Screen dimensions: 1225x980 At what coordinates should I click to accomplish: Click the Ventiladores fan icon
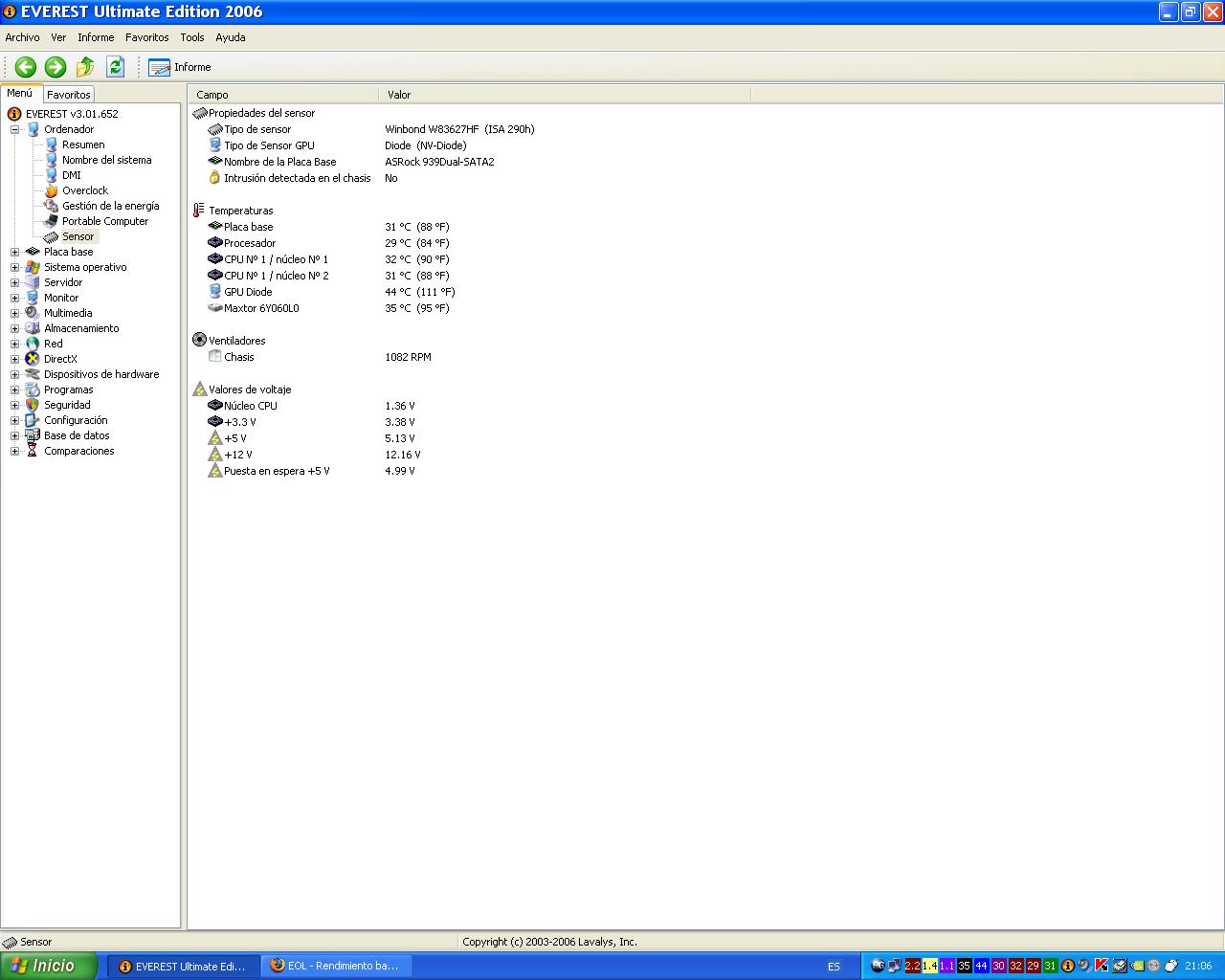199,341
